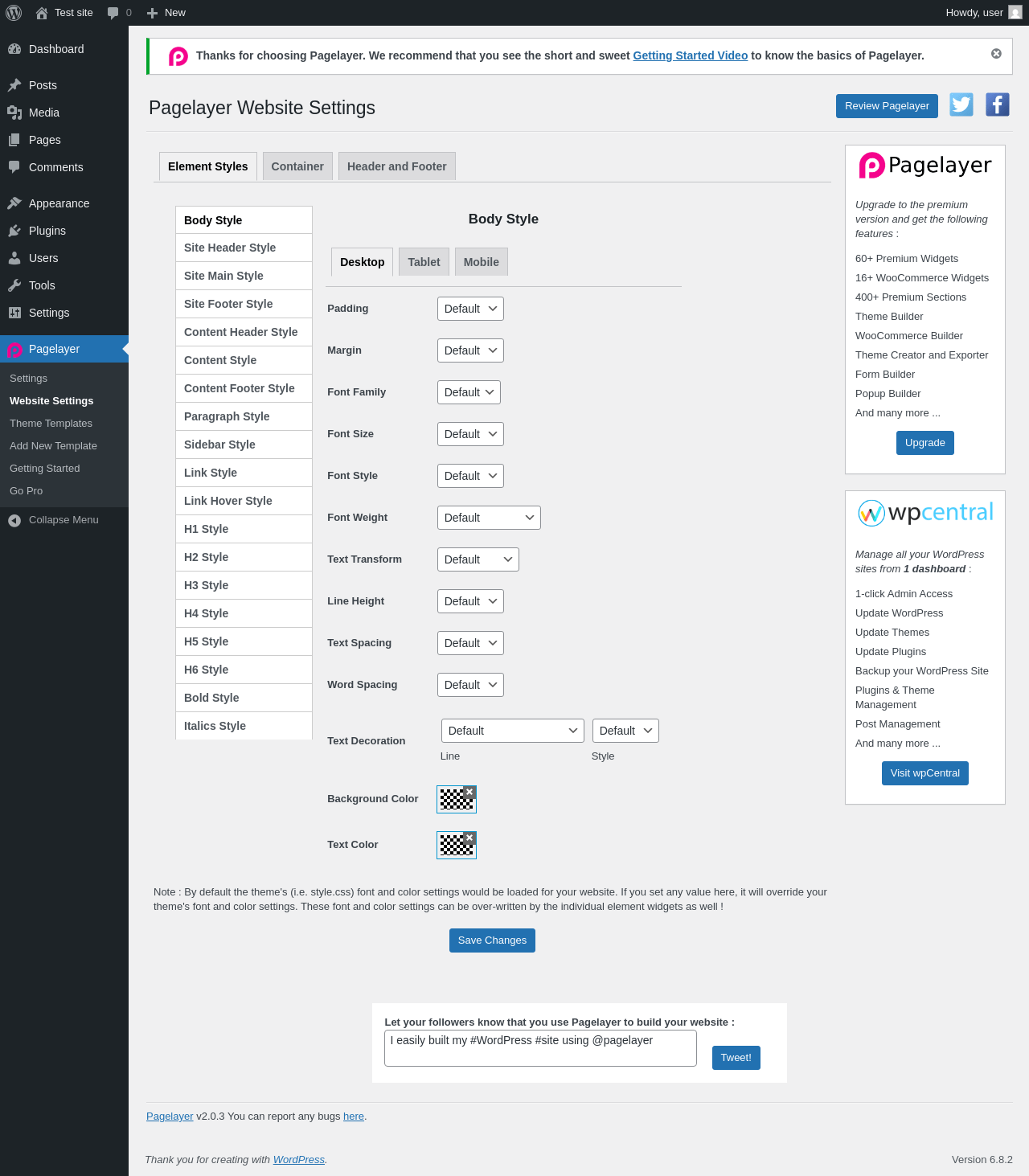
Task: Save Changes to website settings
Action: (492, 940)
